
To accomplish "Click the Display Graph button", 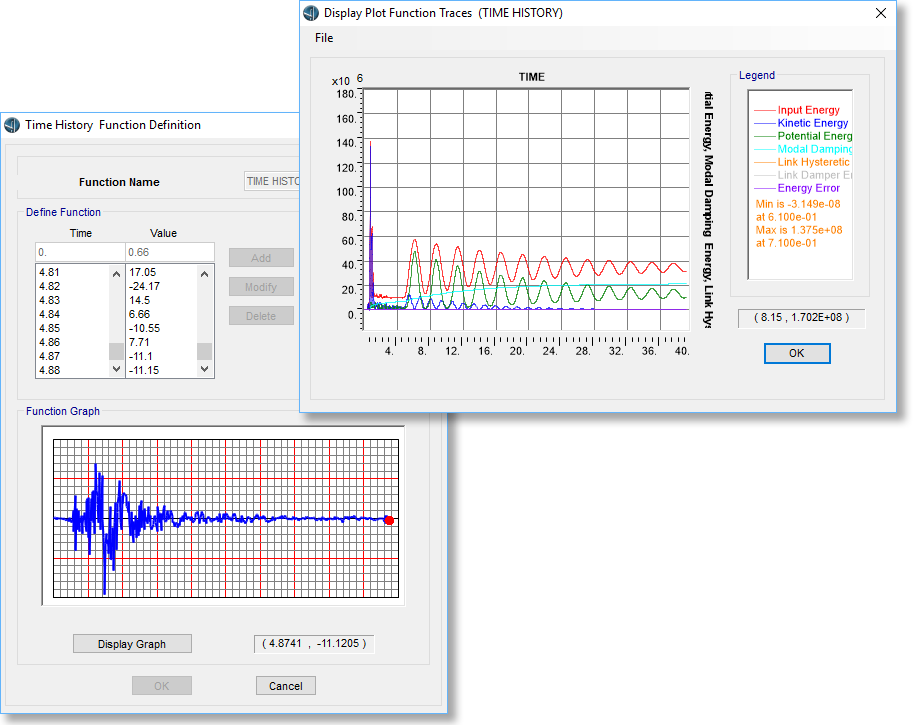I will [x=132, y=644].
